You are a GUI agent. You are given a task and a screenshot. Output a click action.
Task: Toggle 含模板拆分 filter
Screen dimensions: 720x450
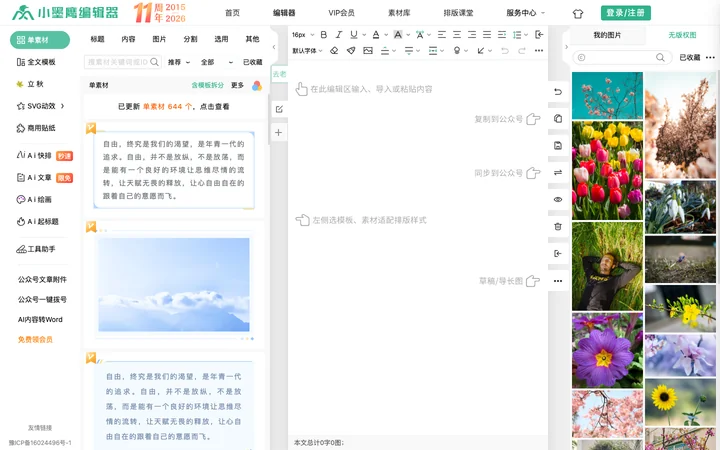pos(208,85)
